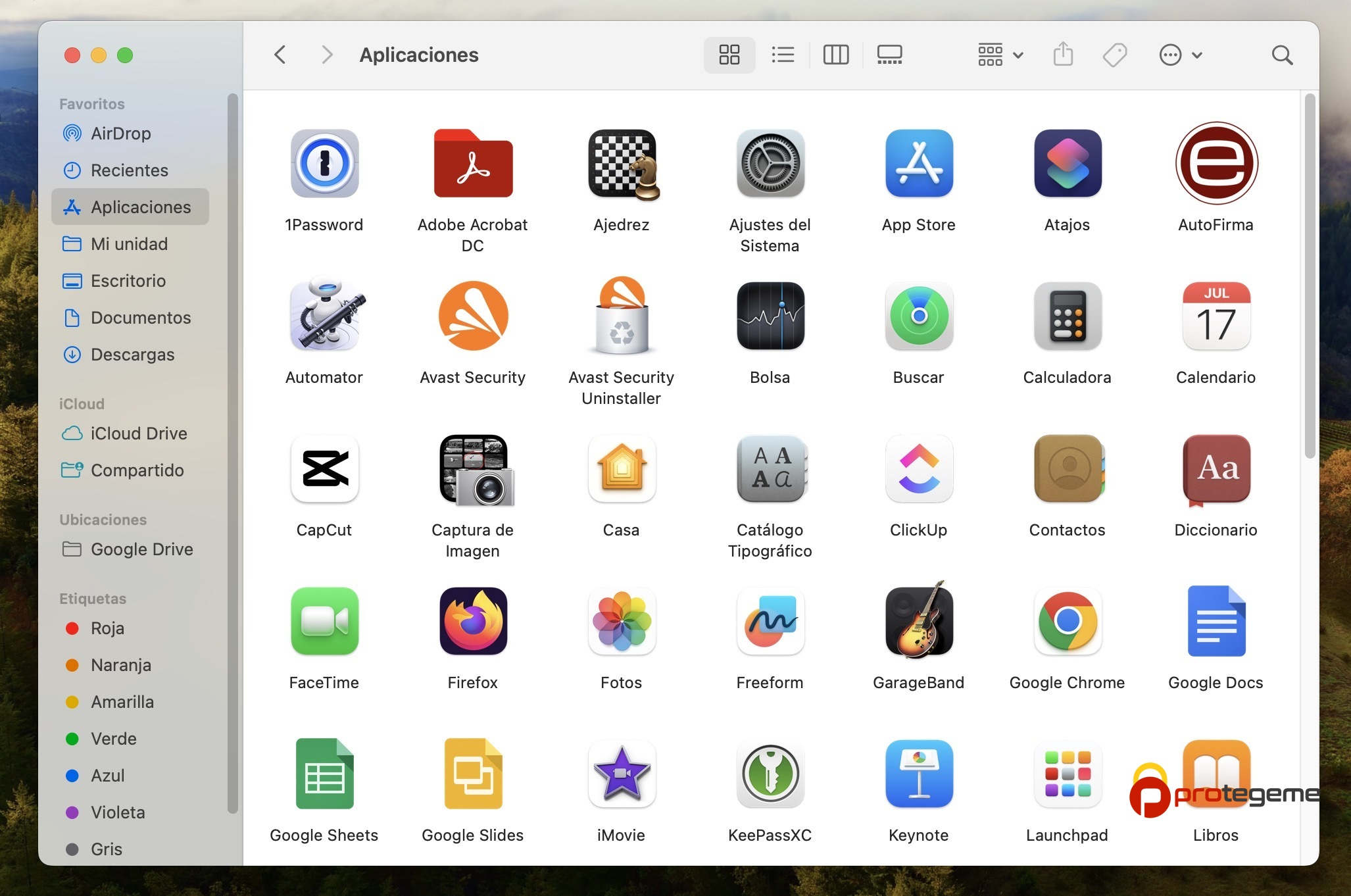
Task: Toggle gallery view display
Action: 888,54
